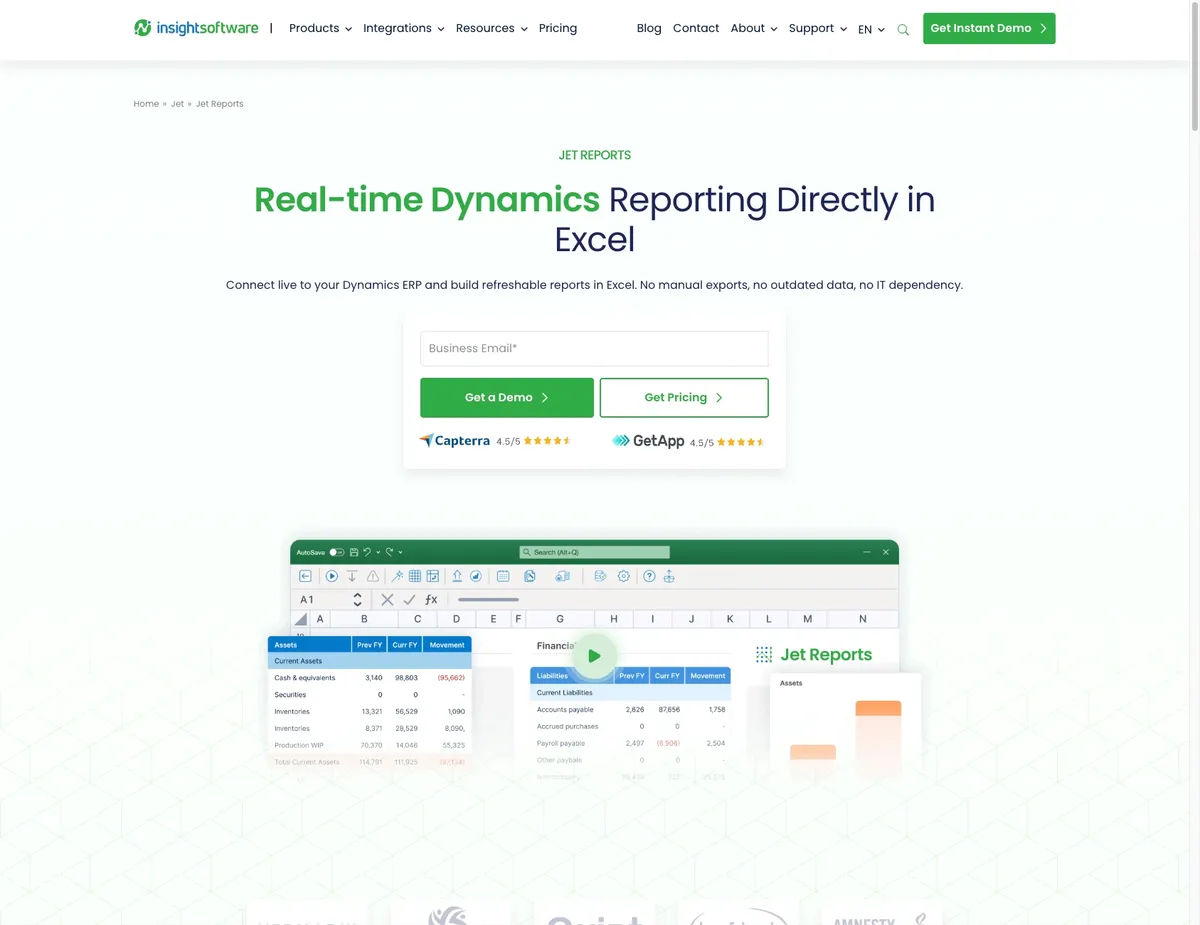Expand the About menu

click(x=753, y=28)
